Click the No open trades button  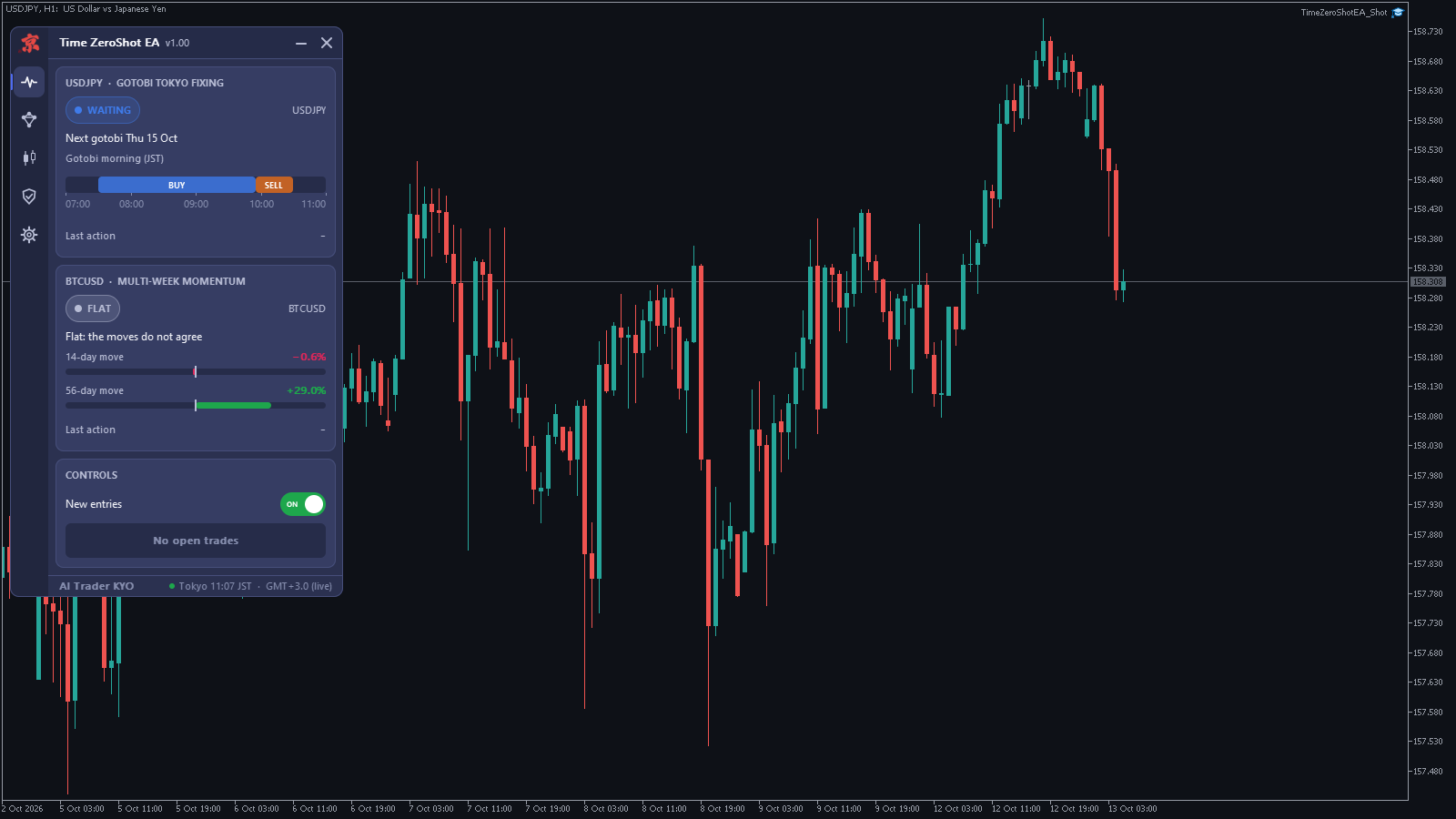[x=196, y=541]
